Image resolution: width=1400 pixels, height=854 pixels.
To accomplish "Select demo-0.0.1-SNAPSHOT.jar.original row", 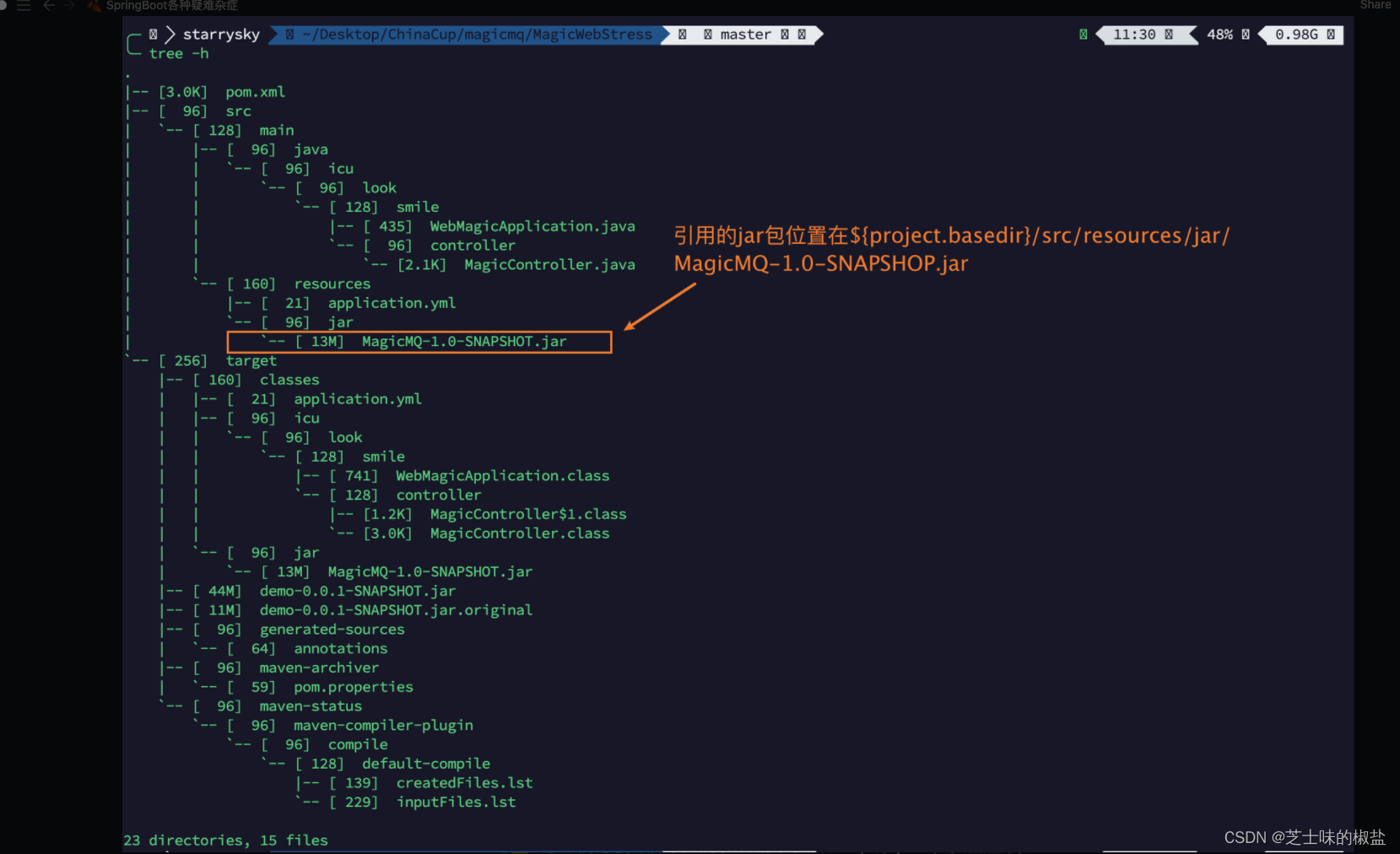I will click(x=346, y=610).
